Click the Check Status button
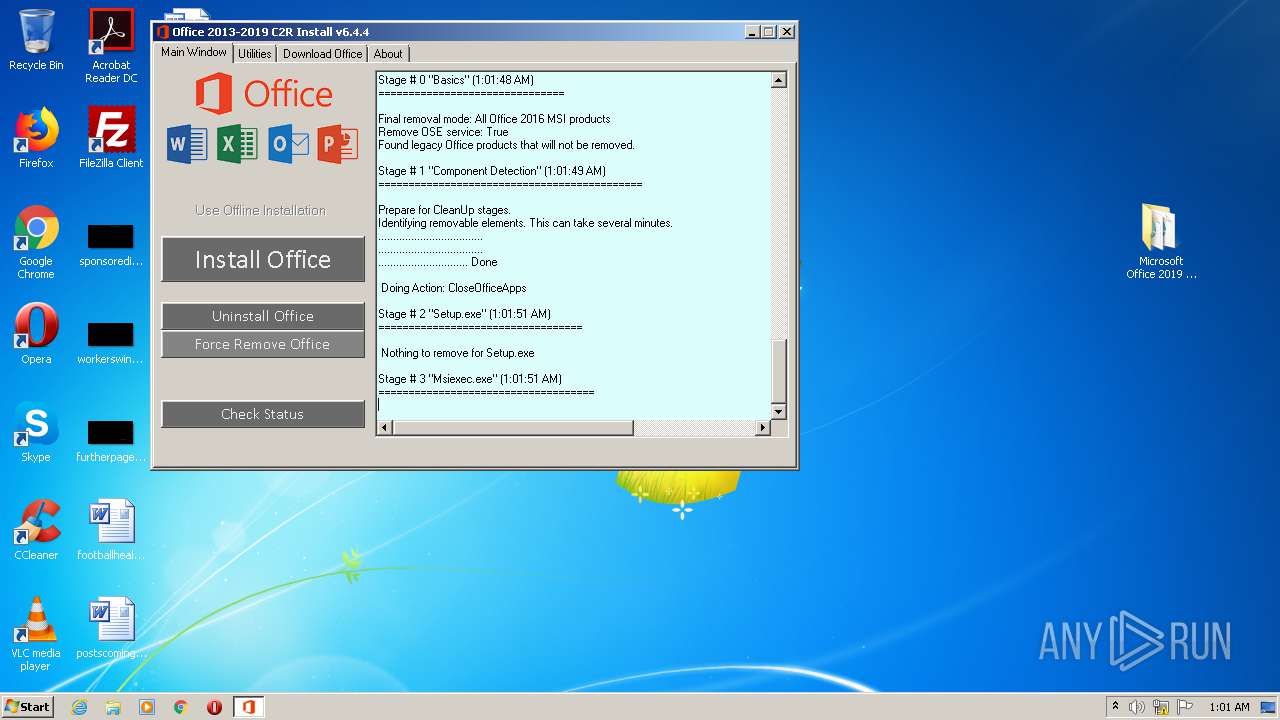This screenshot has height=720, width=1280. tap(263, 414)
